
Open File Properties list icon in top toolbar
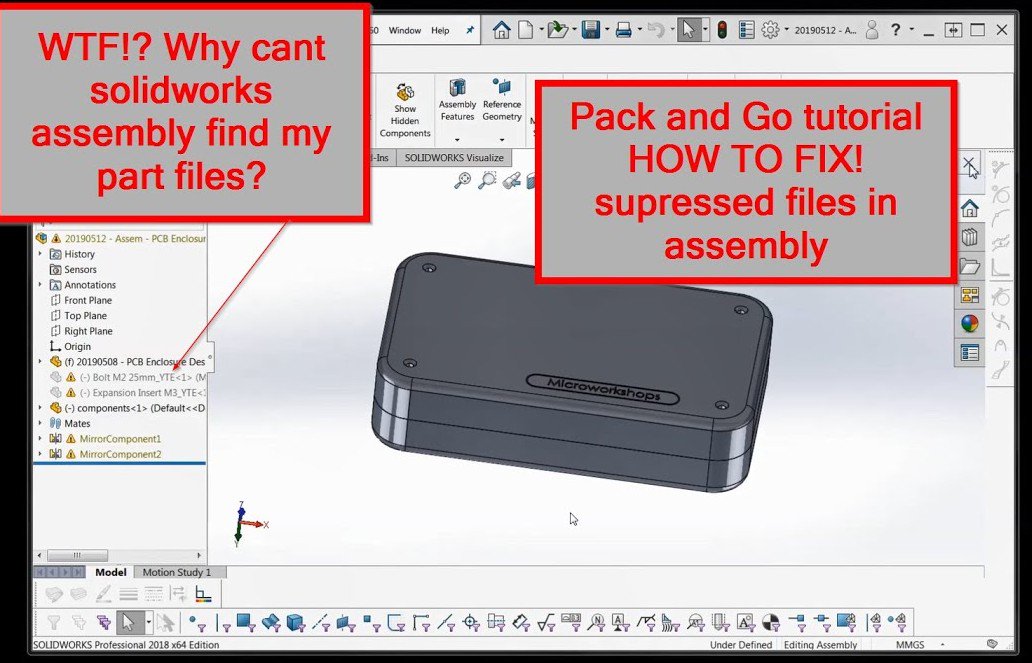(x=746, y=30)
